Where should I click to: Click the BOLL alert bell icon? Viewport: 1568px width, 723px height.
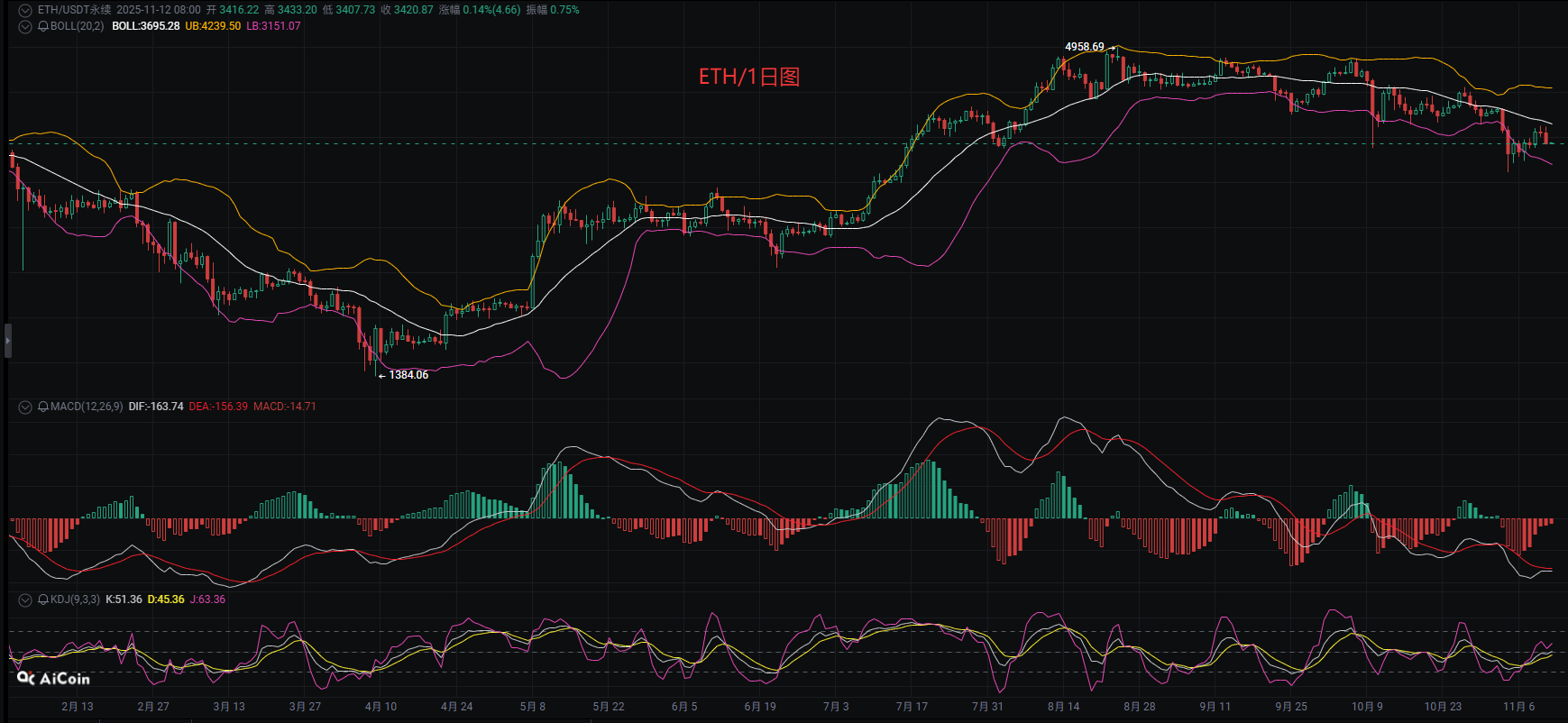click(x=42, y=26)
